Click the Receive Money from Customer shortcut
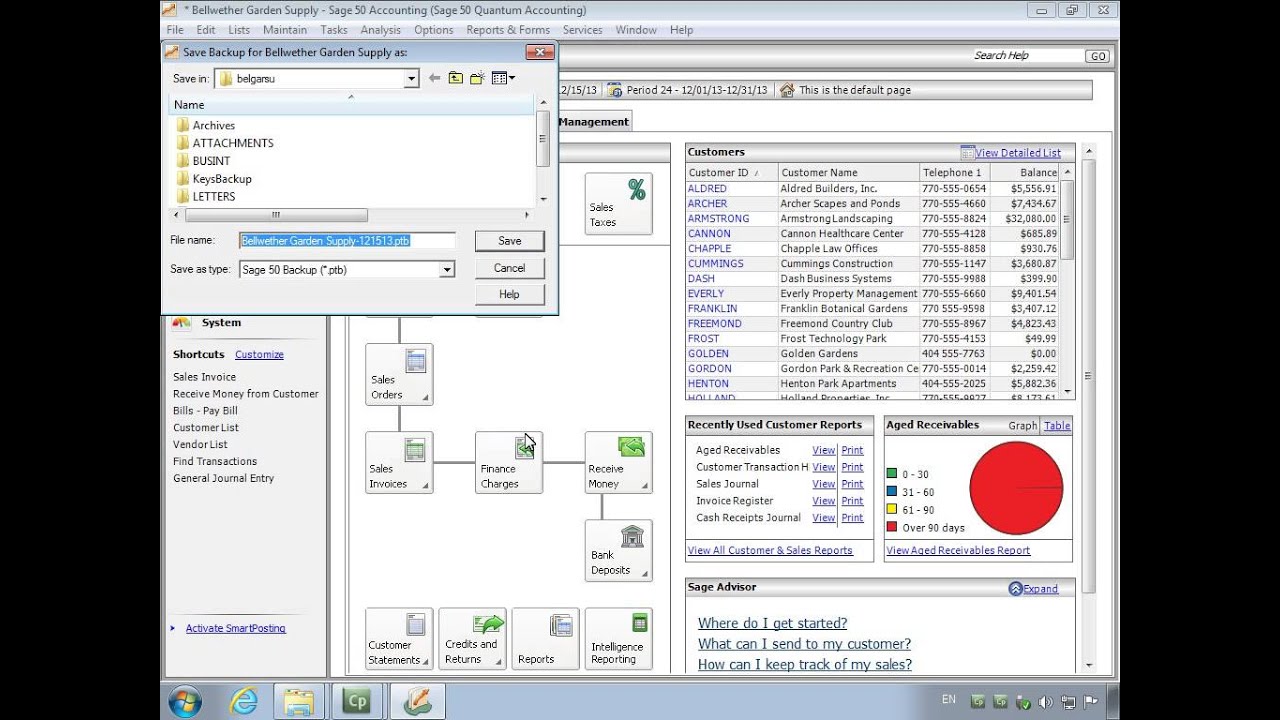The width and height of the screenshot is (1280, 720). click(x=246, y=394)
